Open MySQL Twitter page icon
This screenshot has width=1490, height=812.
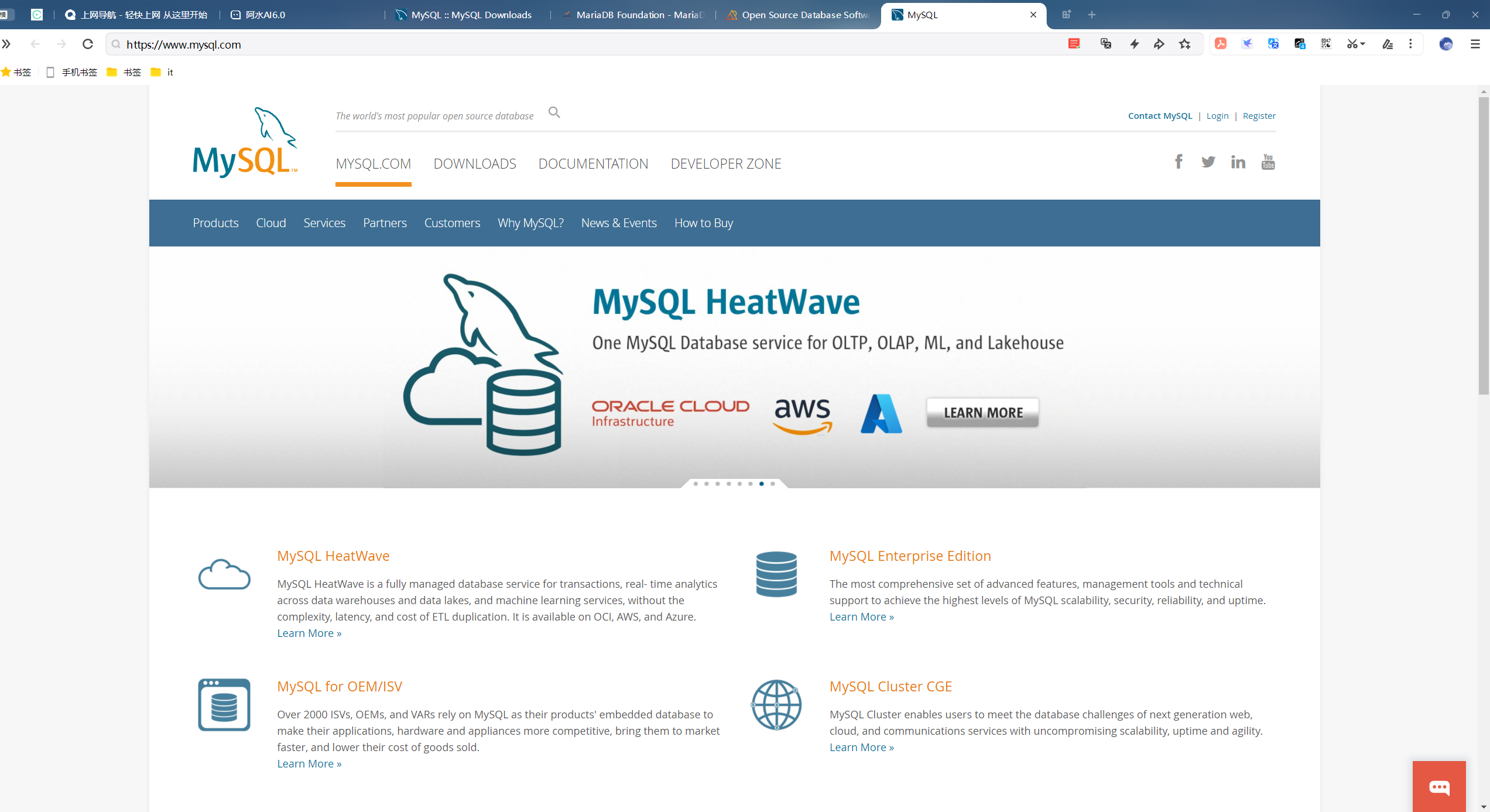1208,162
